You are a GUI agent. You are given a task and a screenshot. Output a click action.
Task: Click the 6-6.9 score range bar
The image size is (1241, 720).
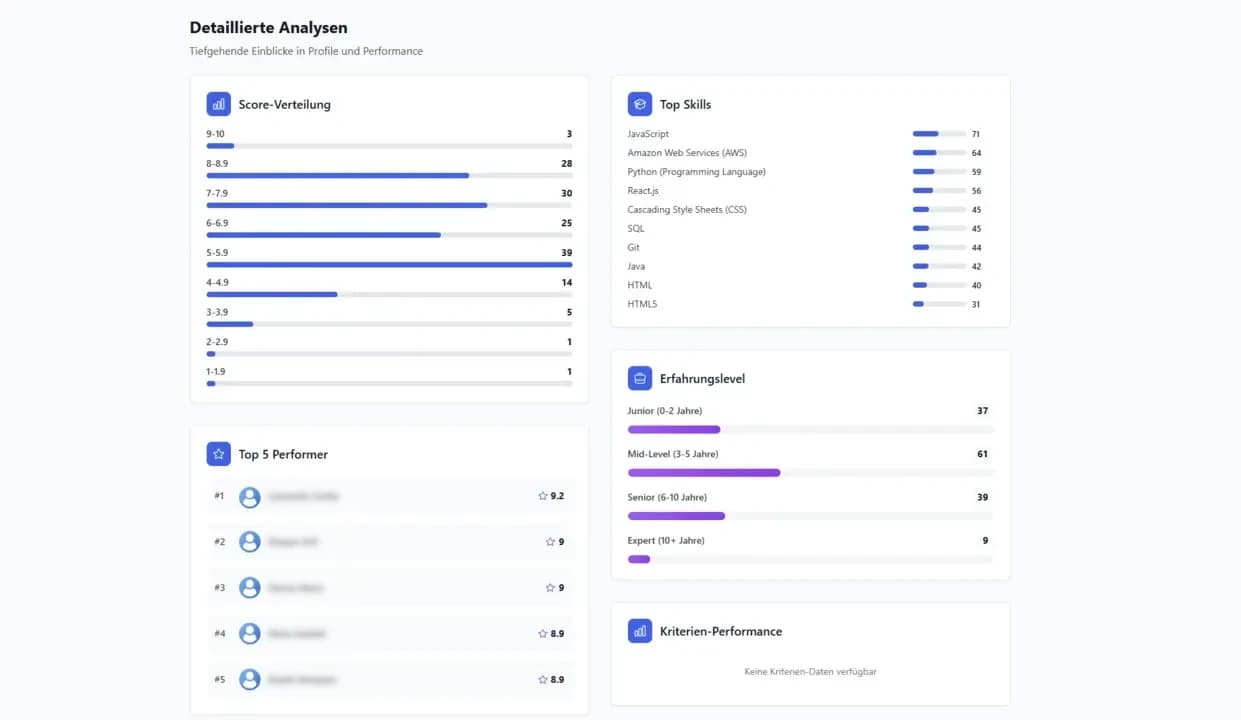coord(389,235)
